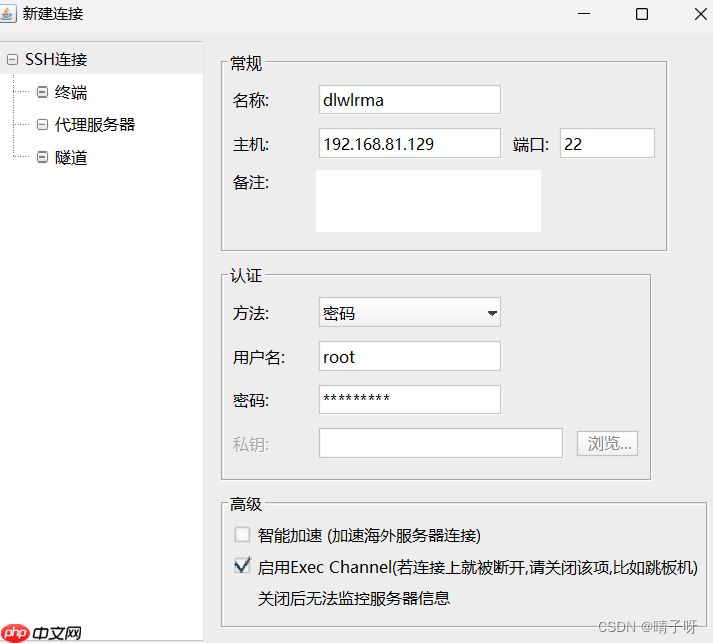This screenshot has width=713, height=643.
Task: Enable the 智能加速 checkbox
Action: coord(242,534)
